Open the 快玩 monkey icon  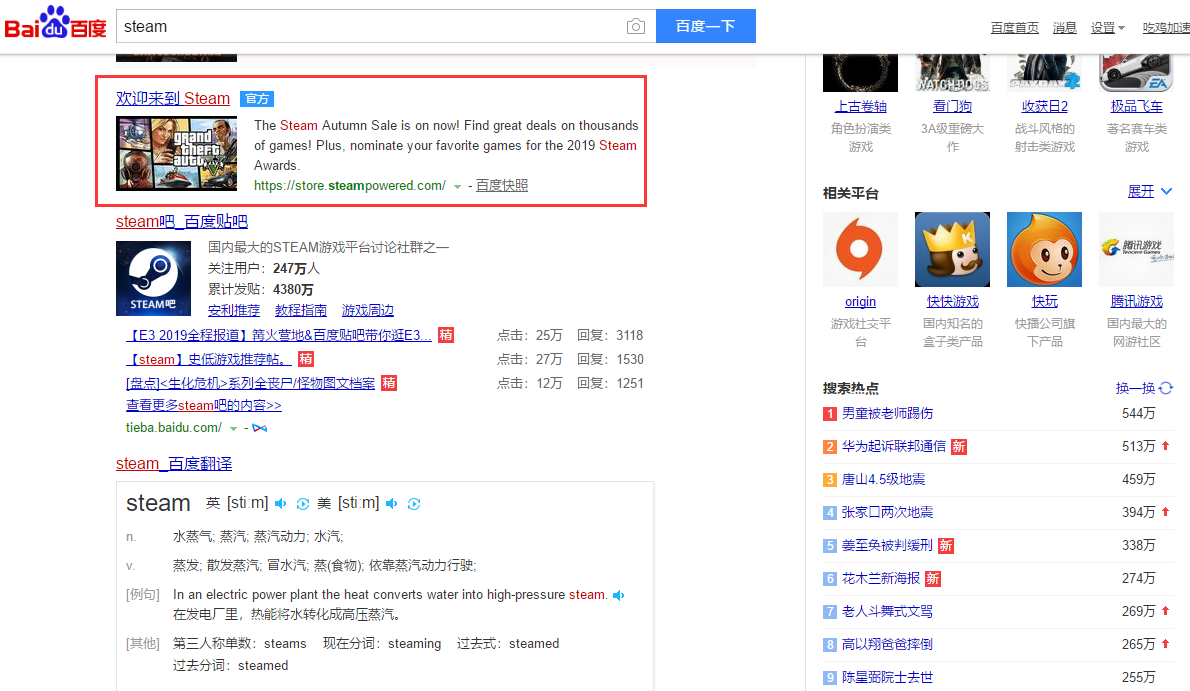(x=1044, y=250)
